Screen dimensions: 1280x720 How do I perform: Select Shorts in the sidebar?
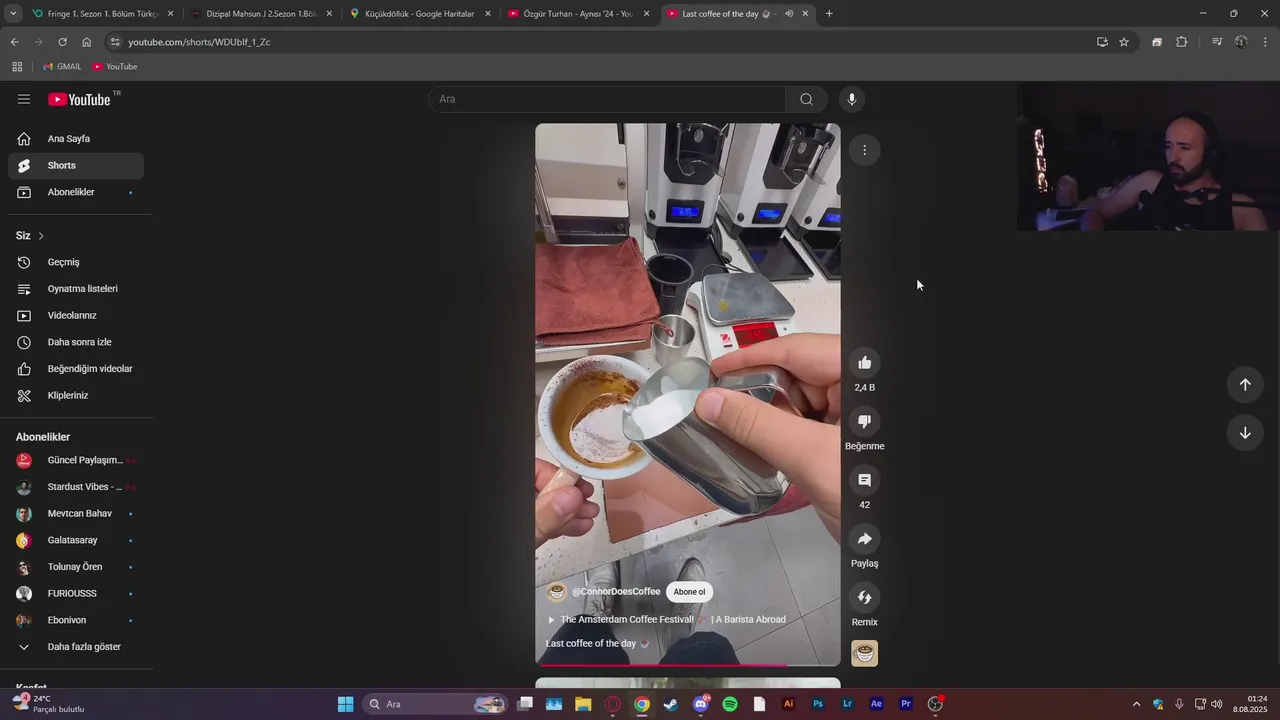tap(76, 165)
